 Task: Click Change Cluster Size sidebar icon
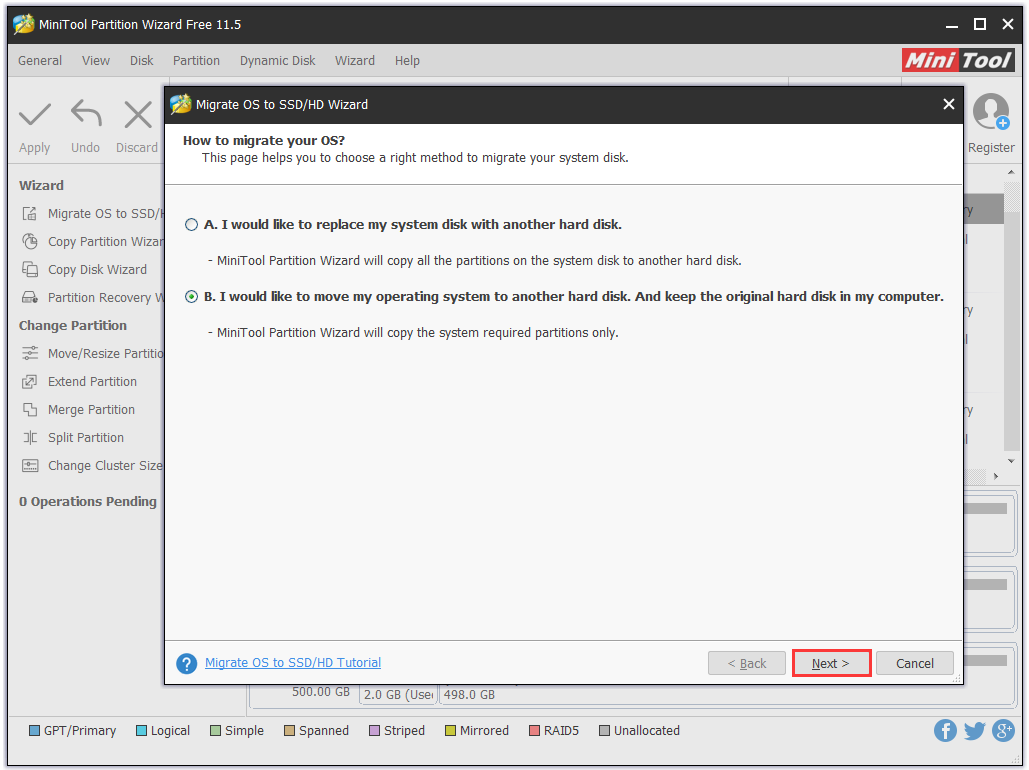pos(30,465)
